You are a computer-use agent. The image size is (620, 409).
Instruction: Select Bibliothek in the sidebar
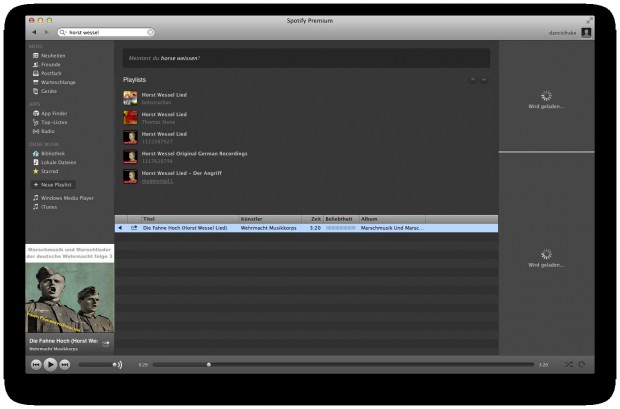(x=53, y=153)
